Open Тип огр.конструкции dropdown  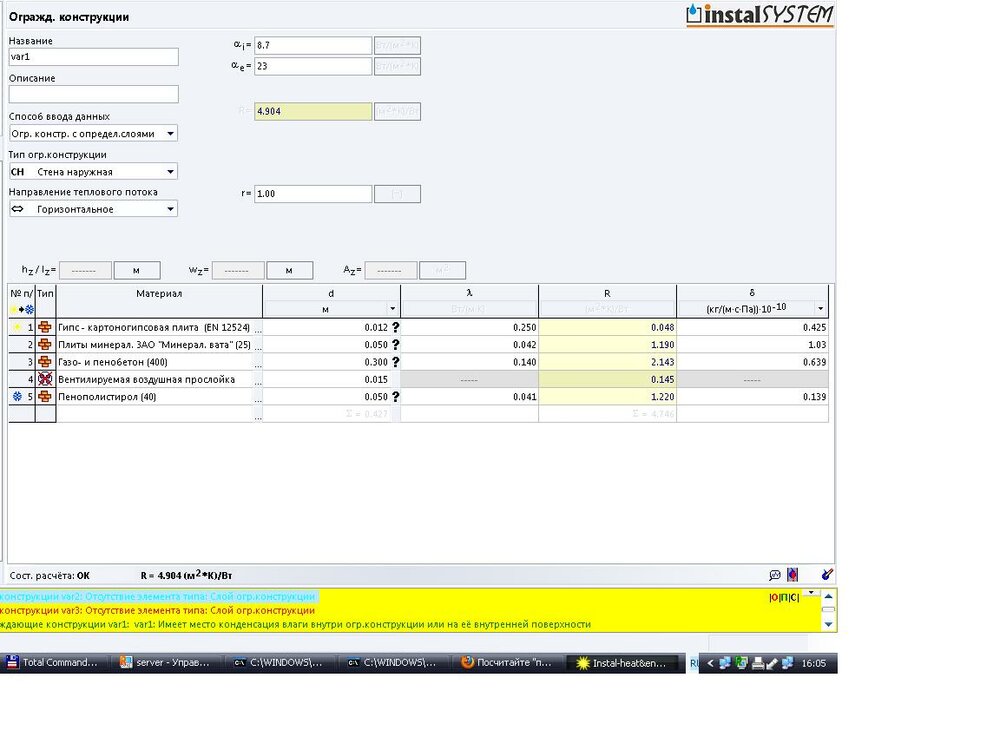[x=170, y=172]
